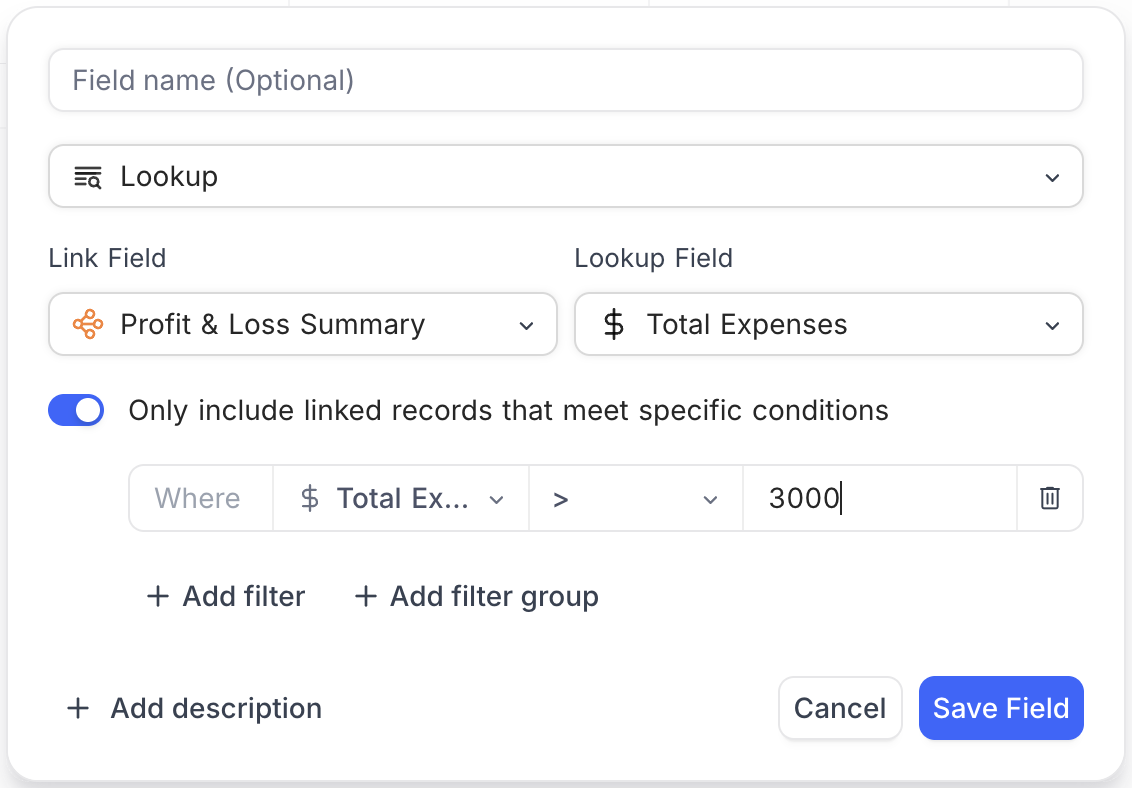Screen dimensions: 1132x788
Task: Delete the filter using the trash icon
Action: pos(1050,498)
